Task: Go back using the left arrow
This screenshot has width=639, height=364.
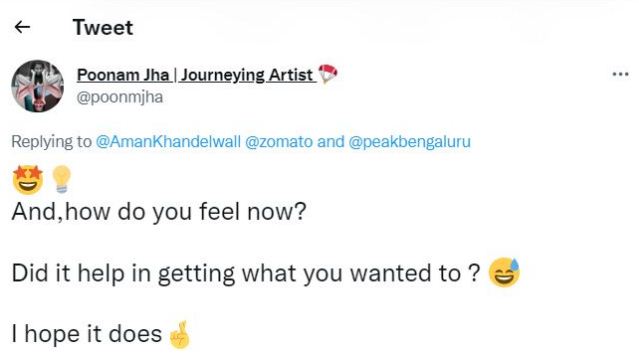Action: click(x=22, y=27)
